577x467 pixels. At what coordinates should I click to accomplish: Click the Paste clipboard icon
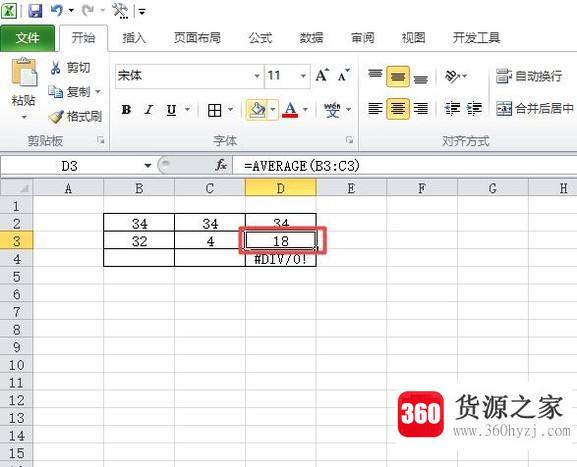(24, 72)
